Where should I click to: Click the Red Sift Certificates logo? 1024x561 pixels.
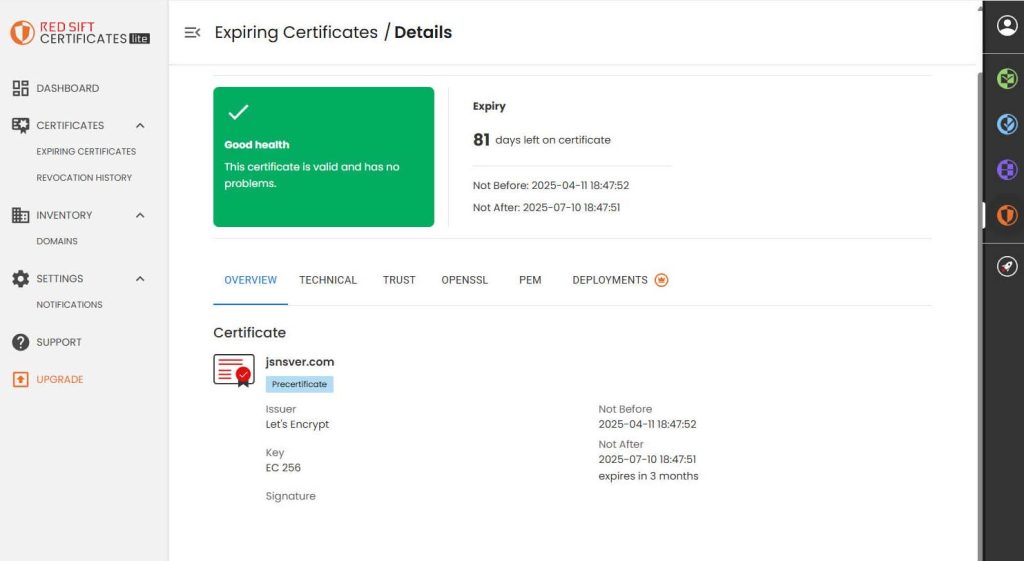pyautogui.click(x=80, y=33)
